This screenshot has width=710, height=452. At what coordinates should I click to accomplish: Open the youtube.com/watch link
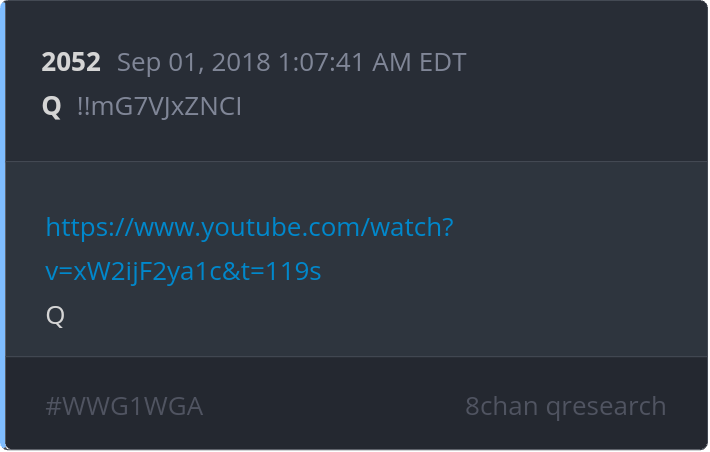(x=249, y=227)
